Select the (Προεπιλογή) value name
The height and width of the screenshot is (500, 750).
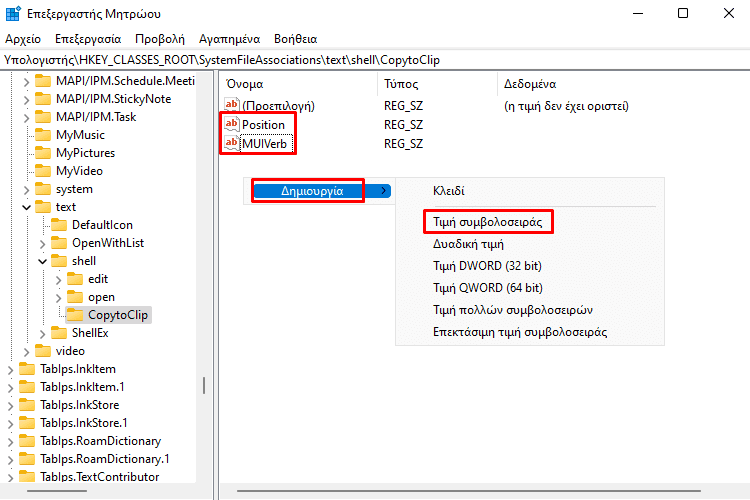pyautogui.click(x=278, y=106)
